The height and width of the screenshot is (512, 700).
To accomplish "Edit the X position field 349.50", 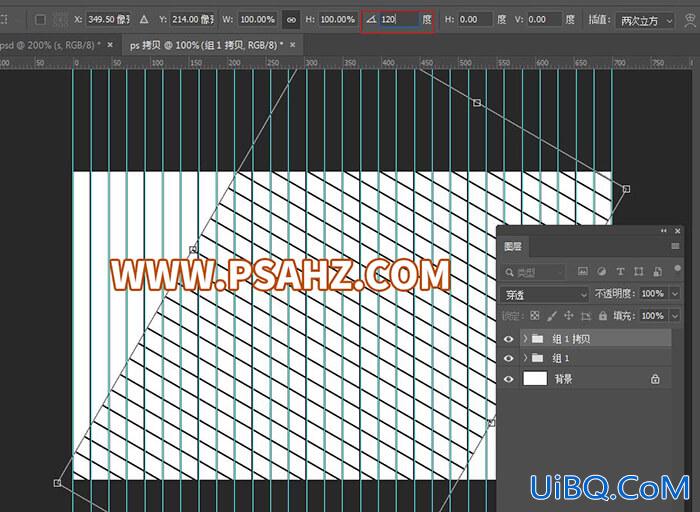I will [108, 20].
